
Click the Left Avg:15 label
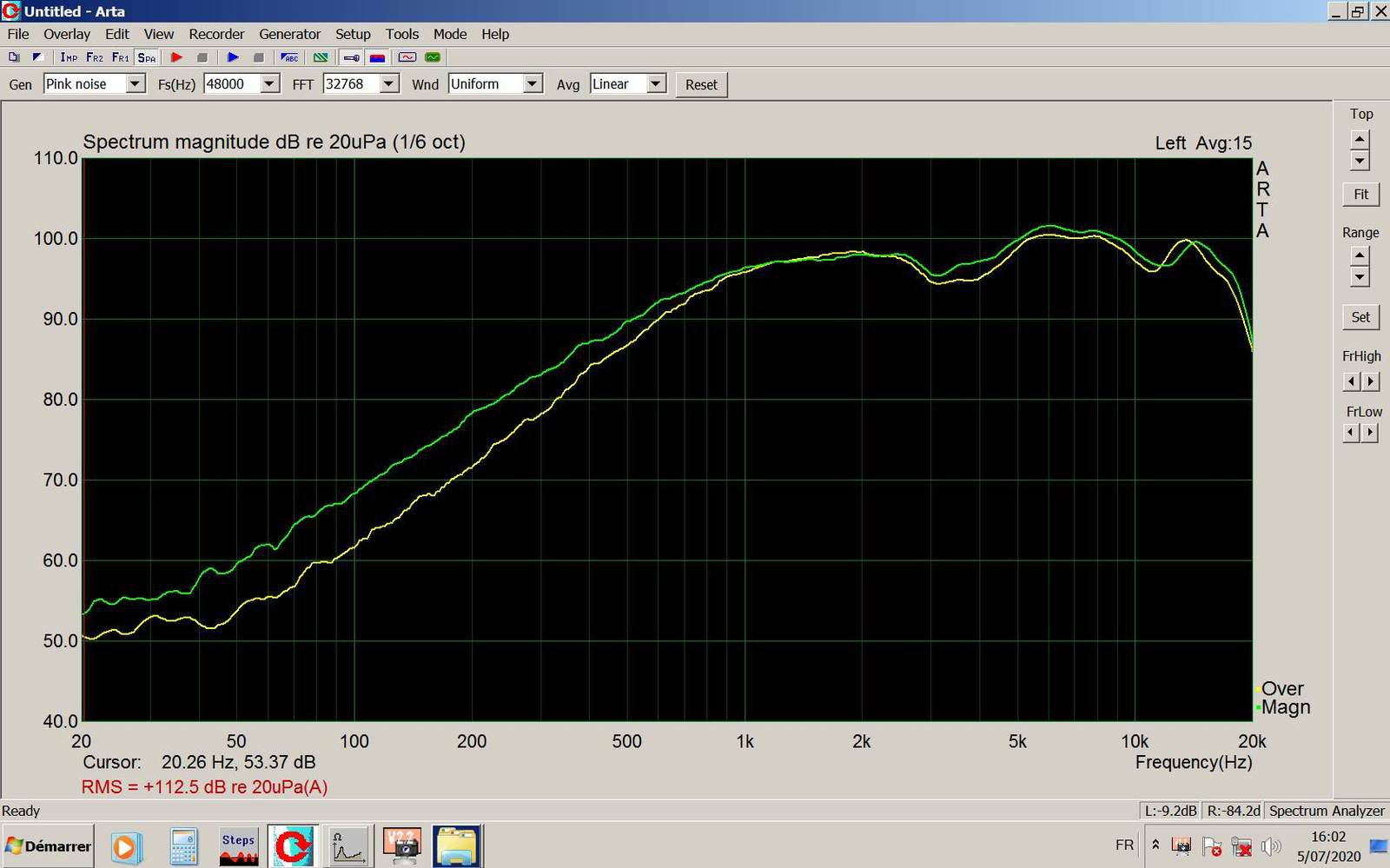(x=1203, y=143)
